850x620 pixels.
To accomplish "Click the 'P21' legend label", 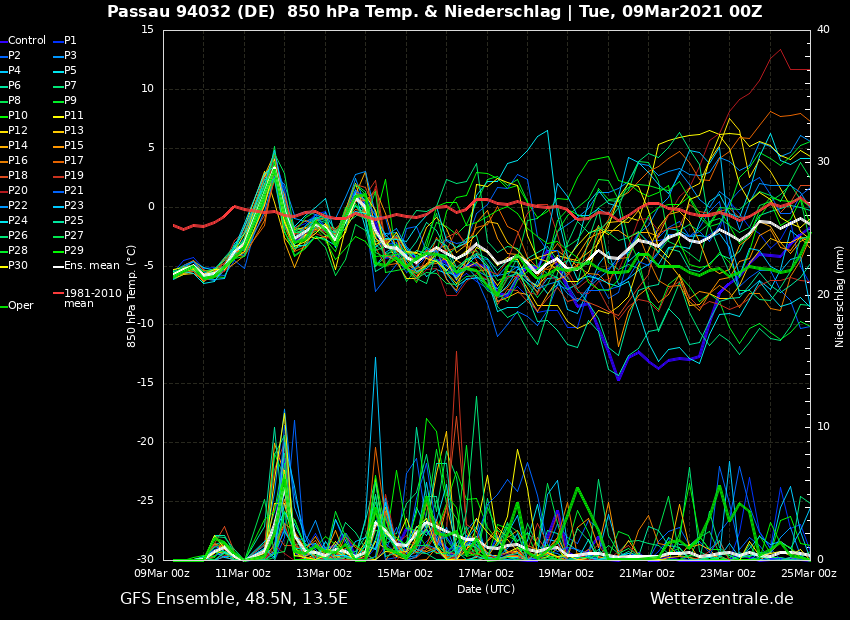I will pos(74,190).
